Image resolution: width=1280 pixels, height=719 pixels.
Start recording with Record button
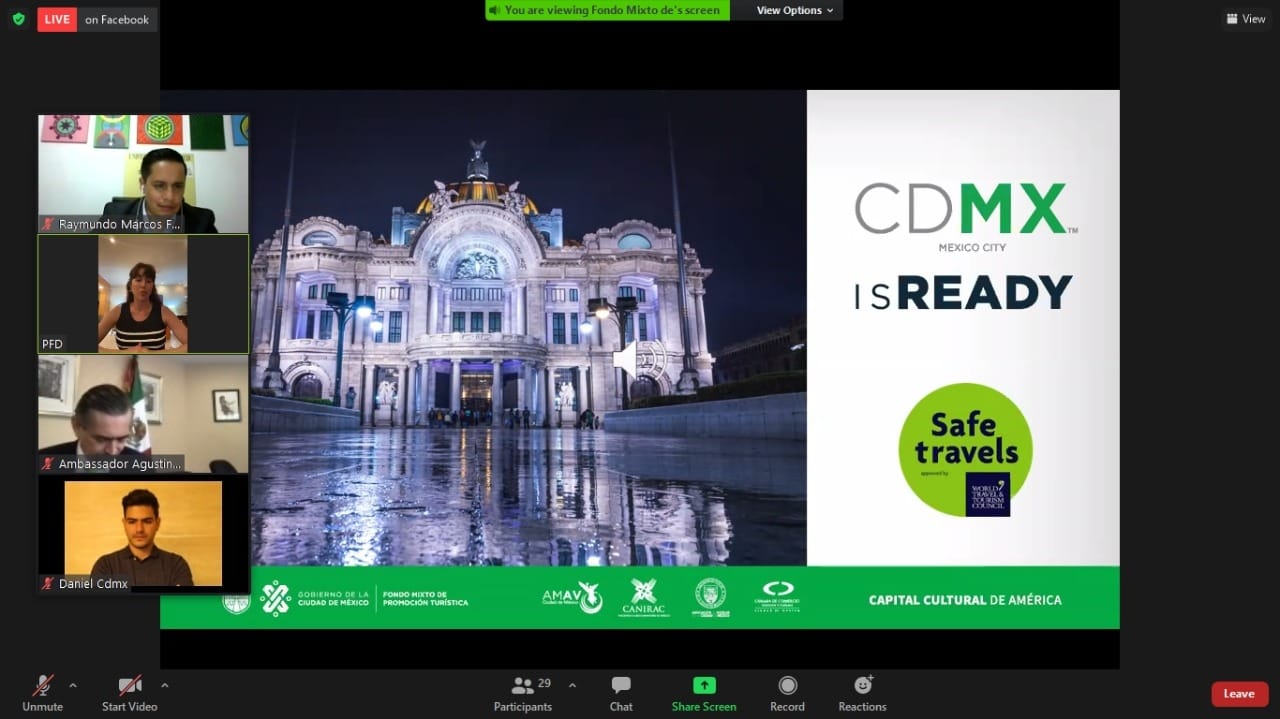tap(787, 693)
